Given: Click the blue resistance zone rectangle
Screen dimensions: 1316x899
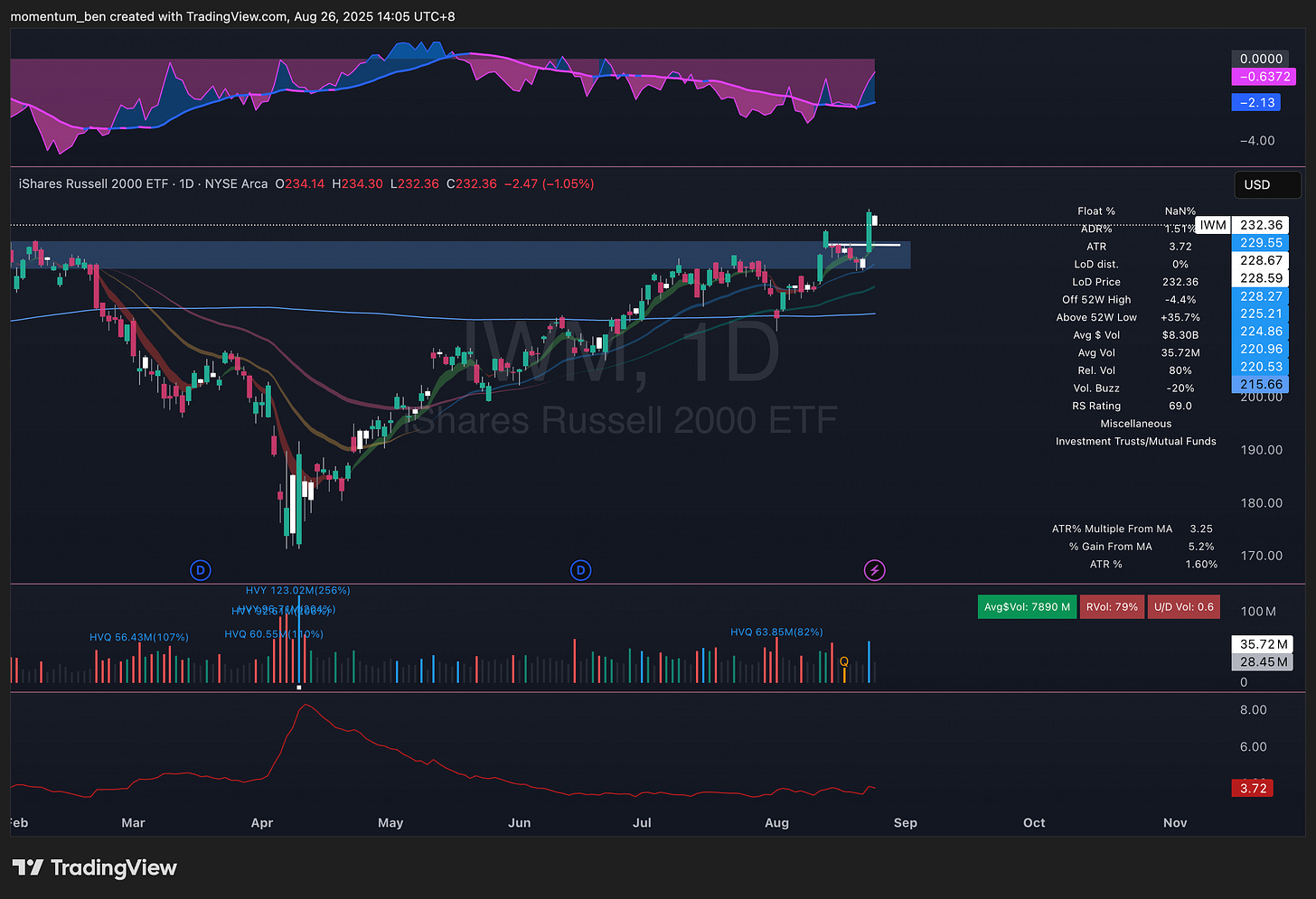Looking at the screenshot, I should [460, 255].
